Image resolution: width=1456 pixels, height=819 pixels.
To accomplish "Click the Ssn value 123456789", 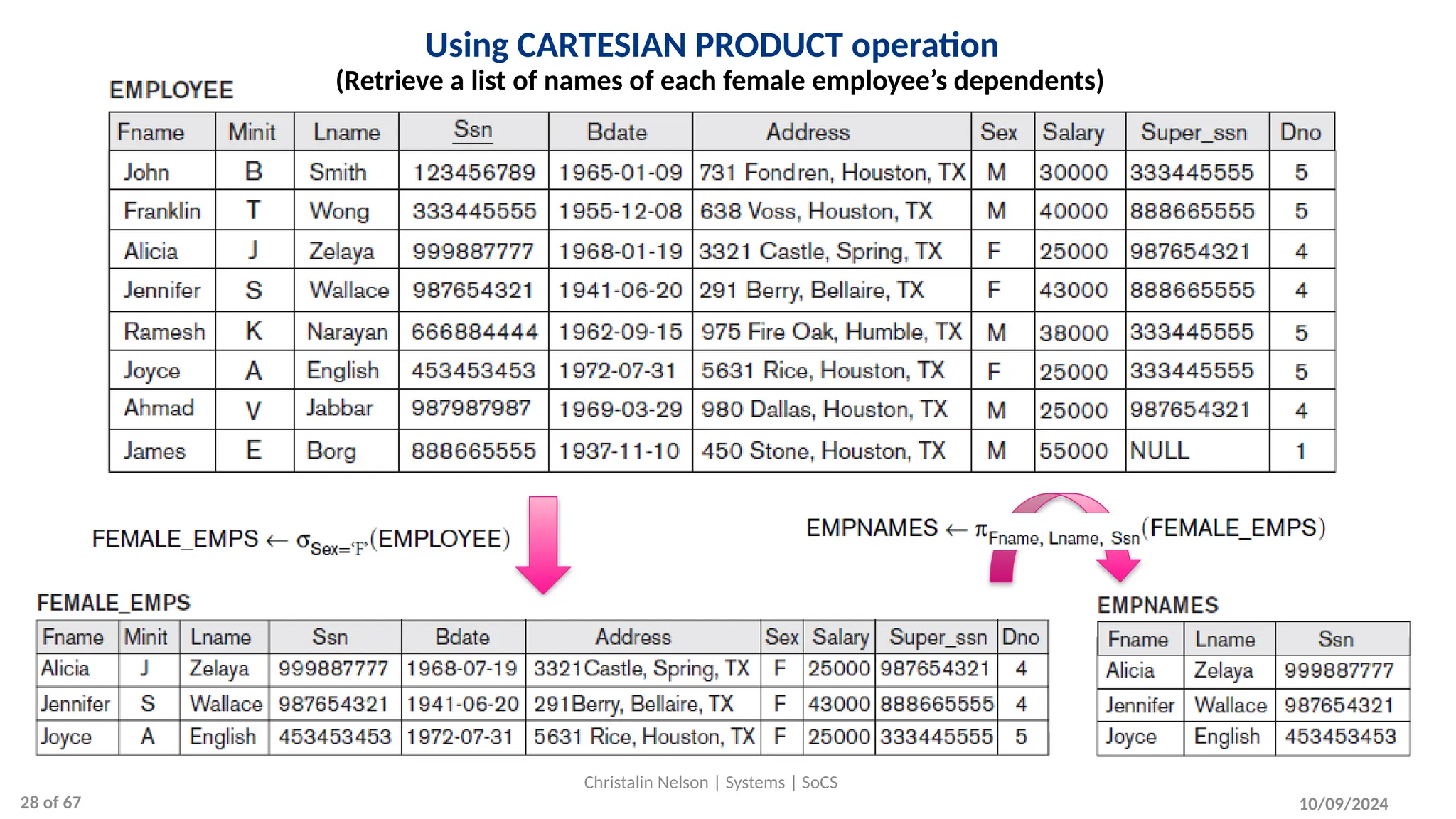I will click(x=474, y=172).
